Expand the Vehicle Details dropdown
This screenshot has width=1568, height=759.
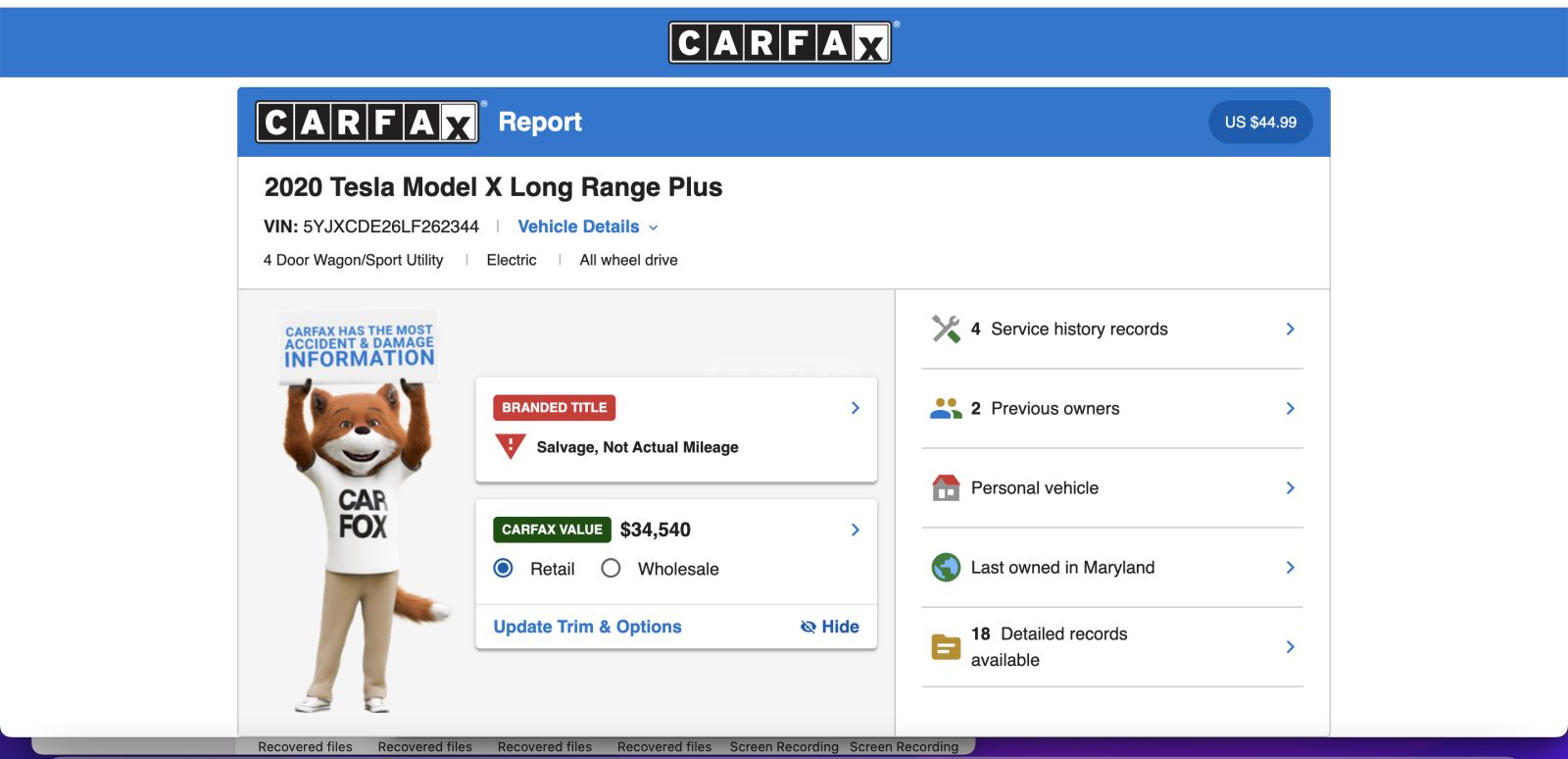587,227
